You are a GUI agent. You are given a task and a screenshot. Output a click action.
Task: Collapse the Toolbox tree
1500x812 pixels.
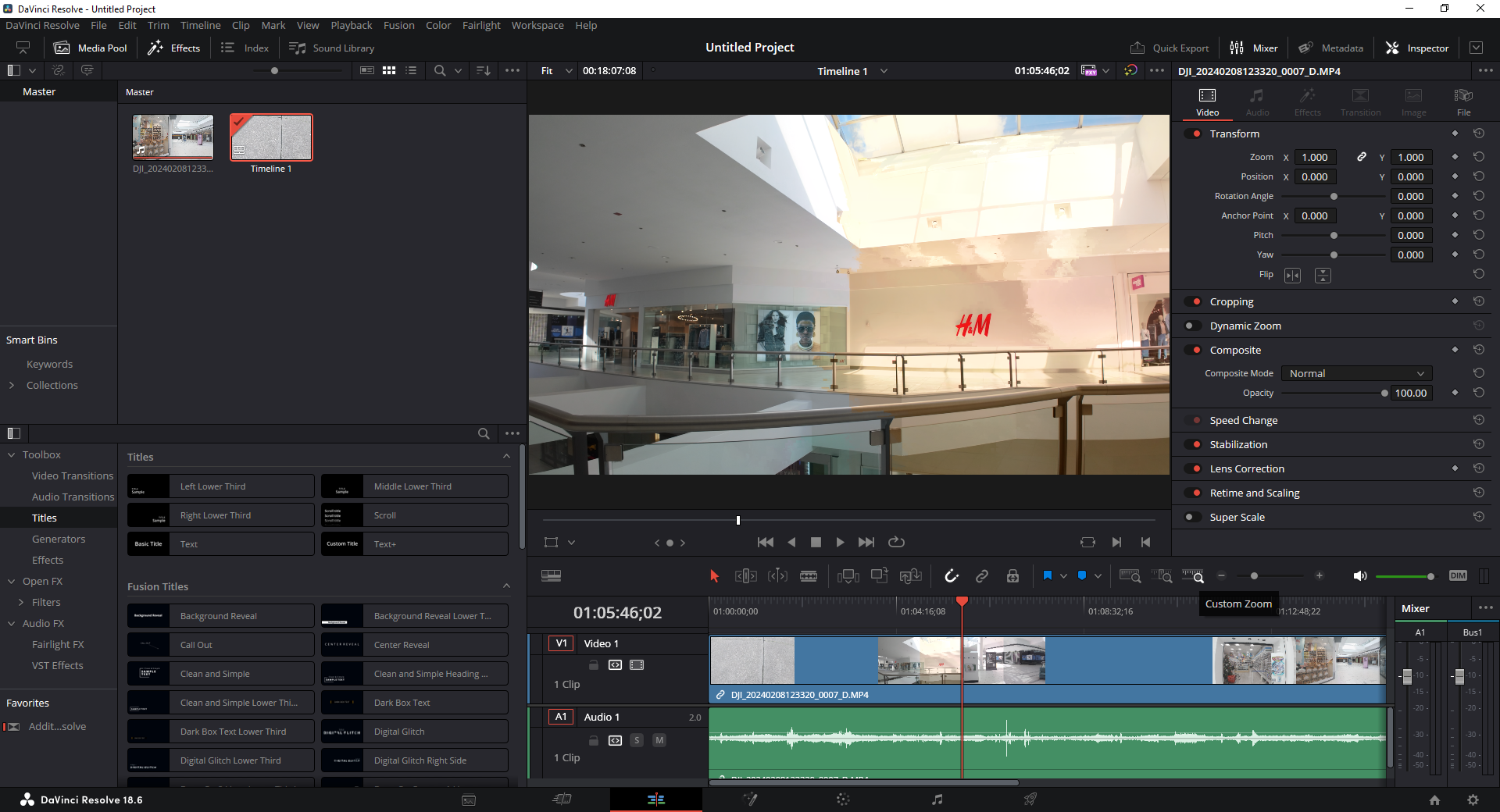click(12, 454)
